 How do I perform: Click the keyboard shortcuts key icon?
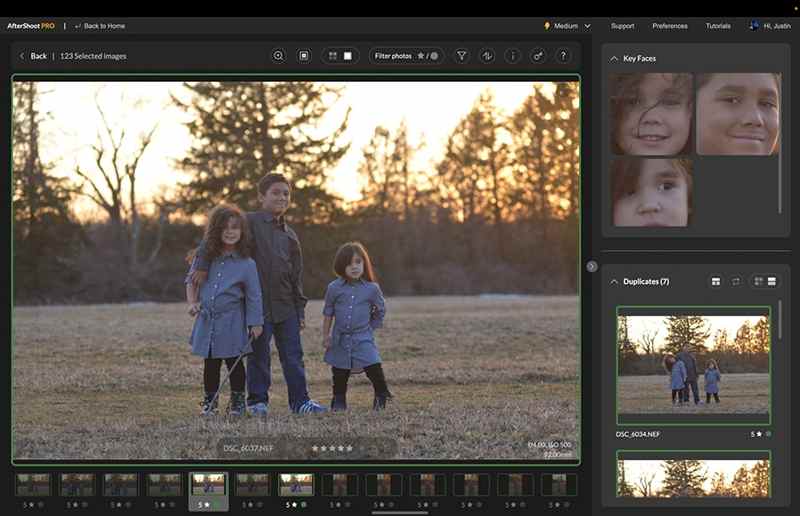538,56
